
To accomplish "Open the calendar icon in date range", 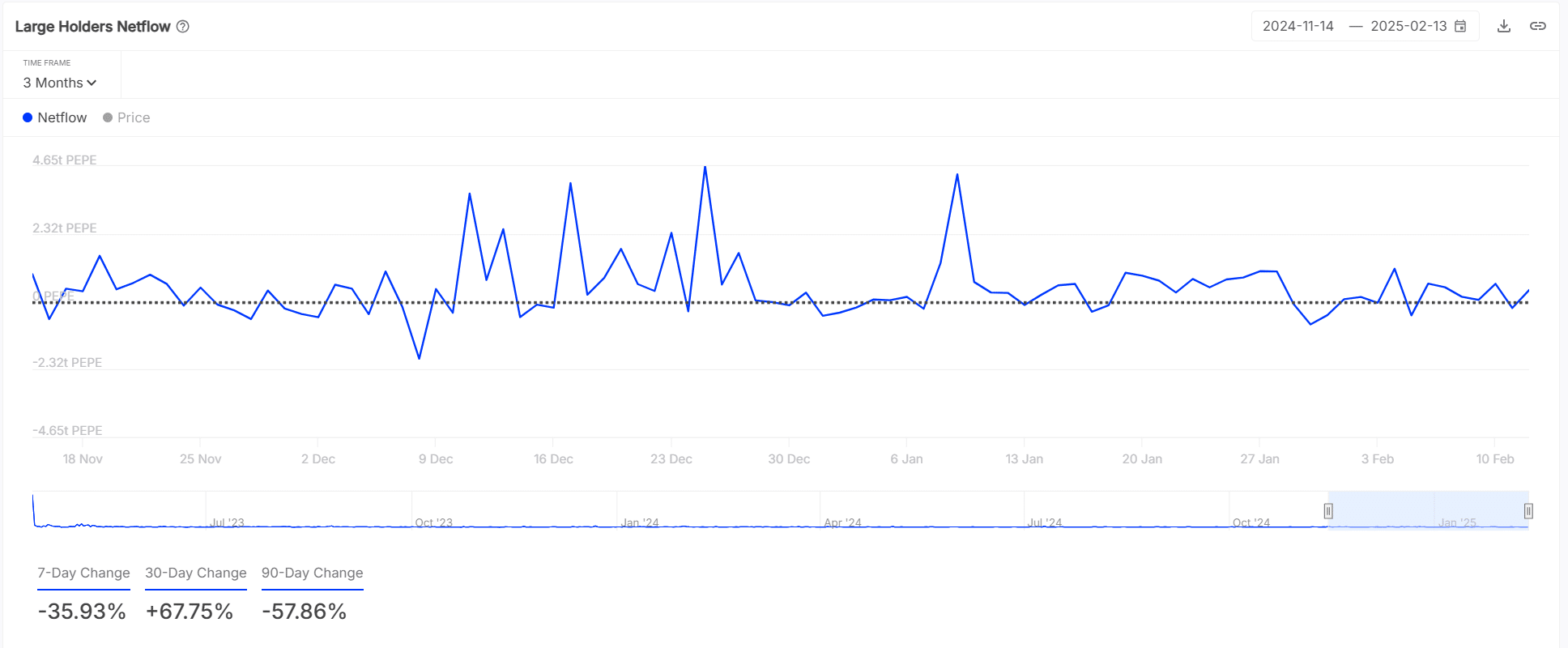I will 1460,26.
